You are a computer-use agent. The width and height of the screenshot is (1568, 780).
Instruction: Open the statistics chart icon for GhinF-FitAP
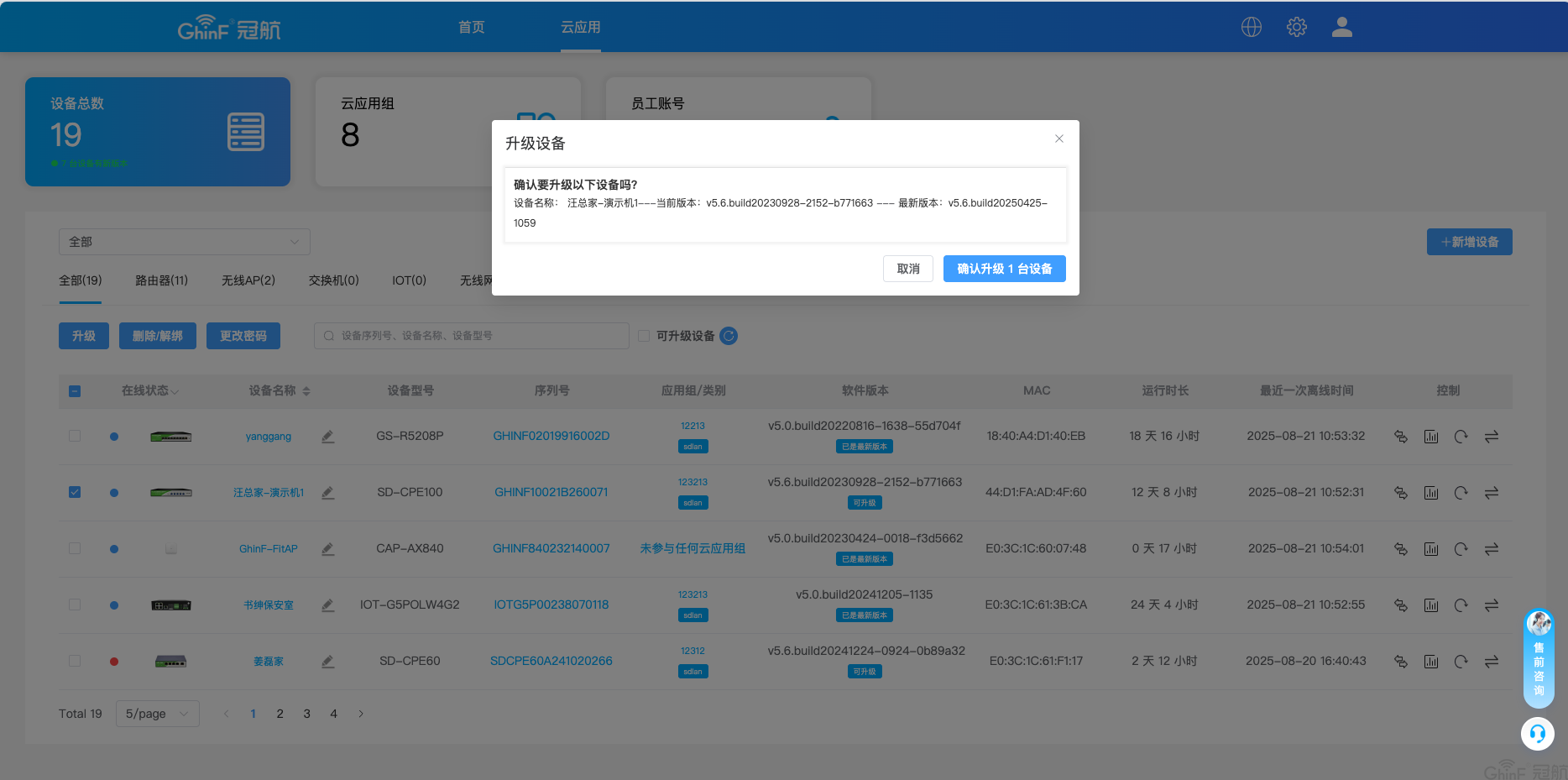point(1431,549)
